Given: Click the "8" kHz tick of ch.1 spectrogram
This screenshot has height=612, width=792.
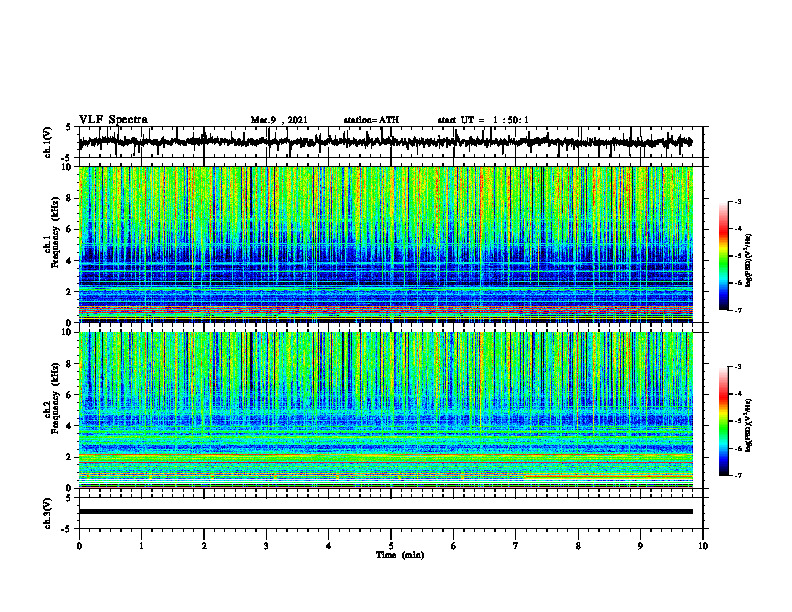Looking at the screenshot, I should pyautogui.click(x=70, y=198).
